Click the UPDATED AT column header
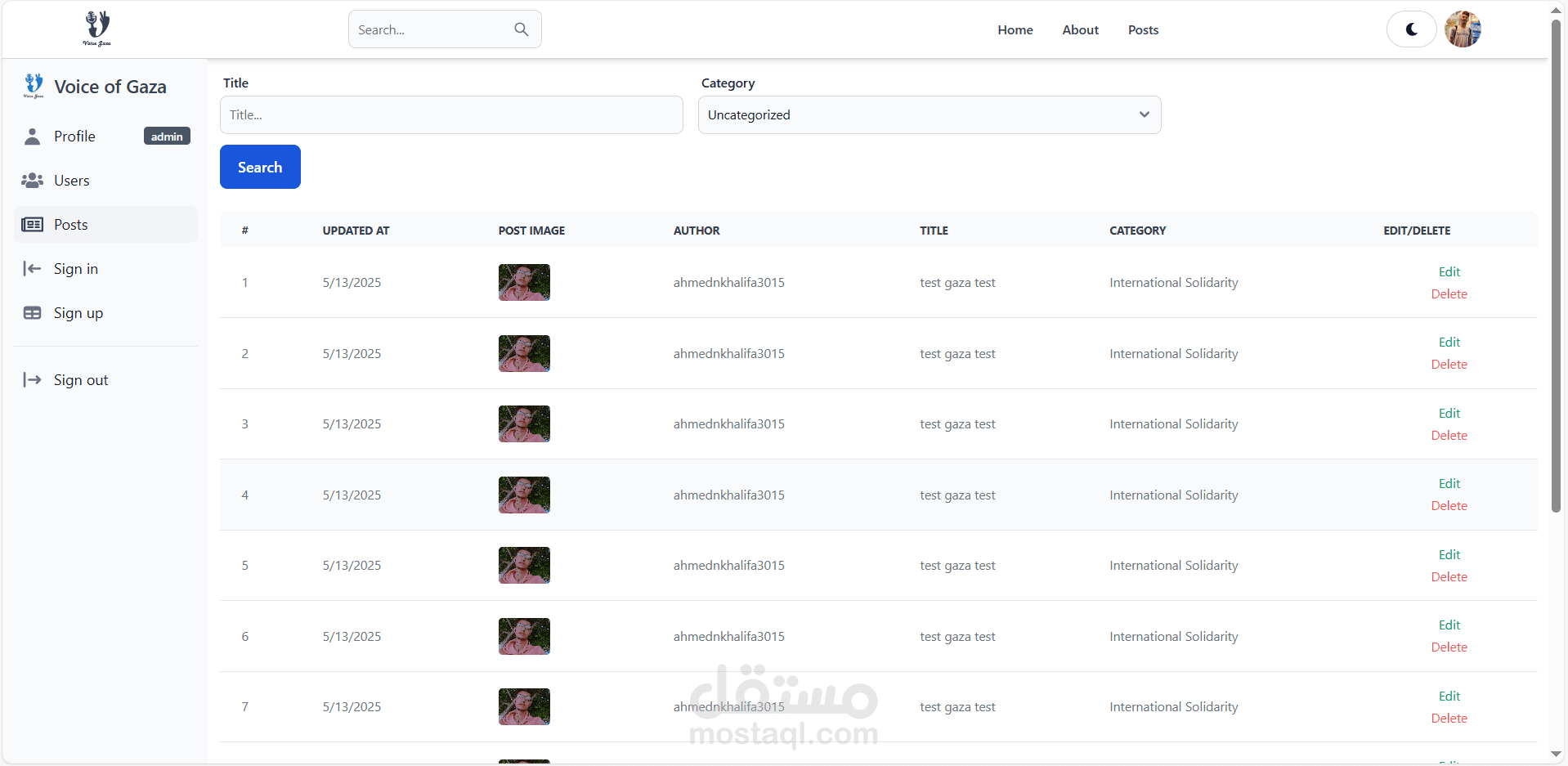This screenshot has height=766, width=1568. tap(356, 231)
